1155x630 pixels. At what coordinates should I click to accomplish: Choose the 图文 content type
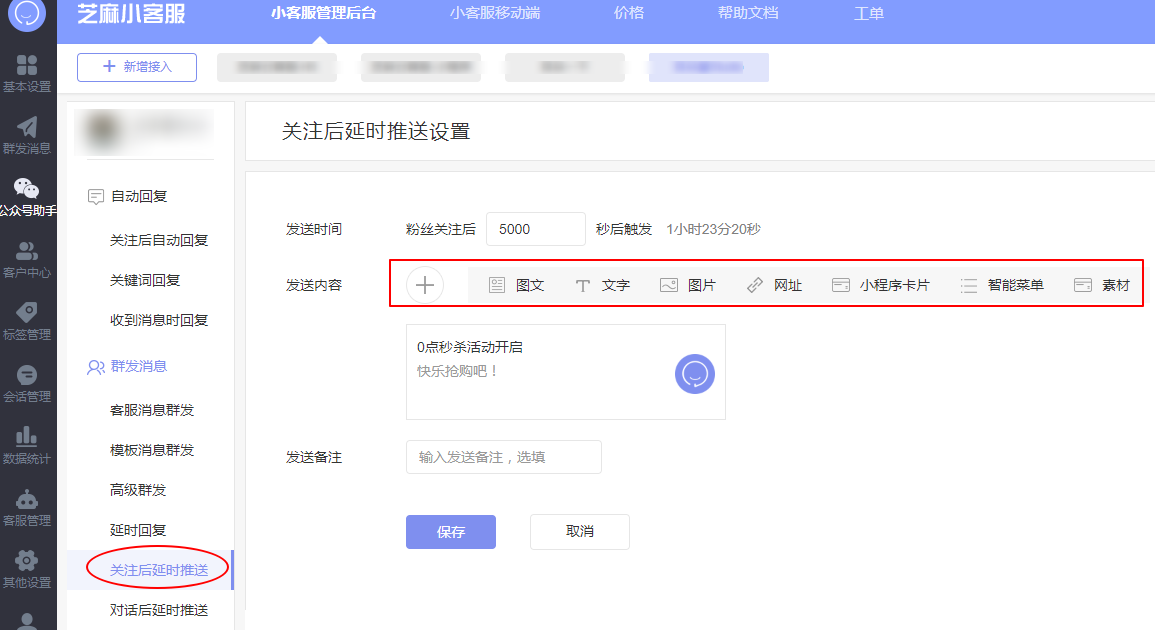coord(516,285)
